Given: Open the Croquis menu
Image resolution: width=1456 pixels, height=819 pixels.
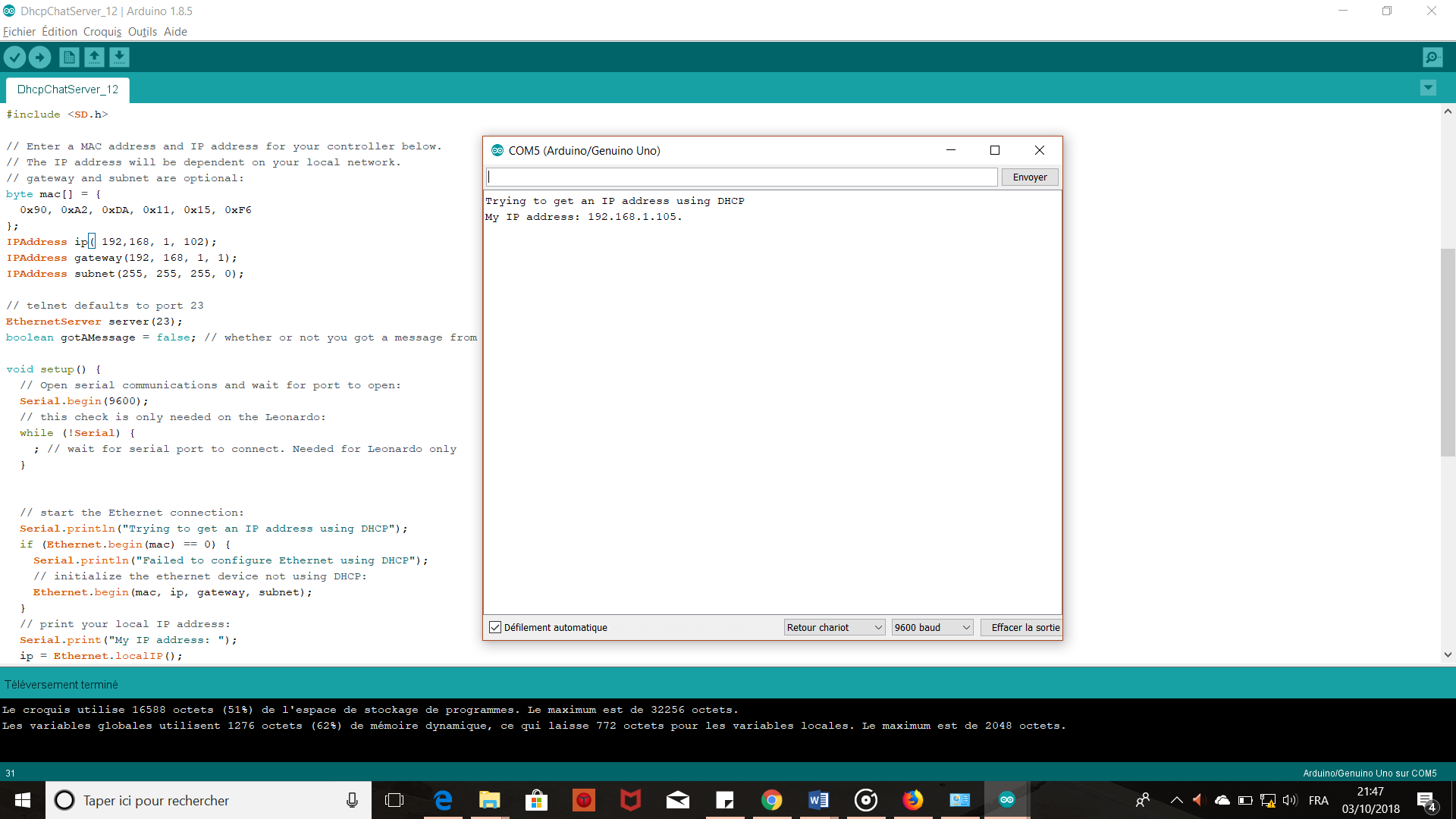Looking at the screenshot, I should pyautogui.click(x=102, y=31).
